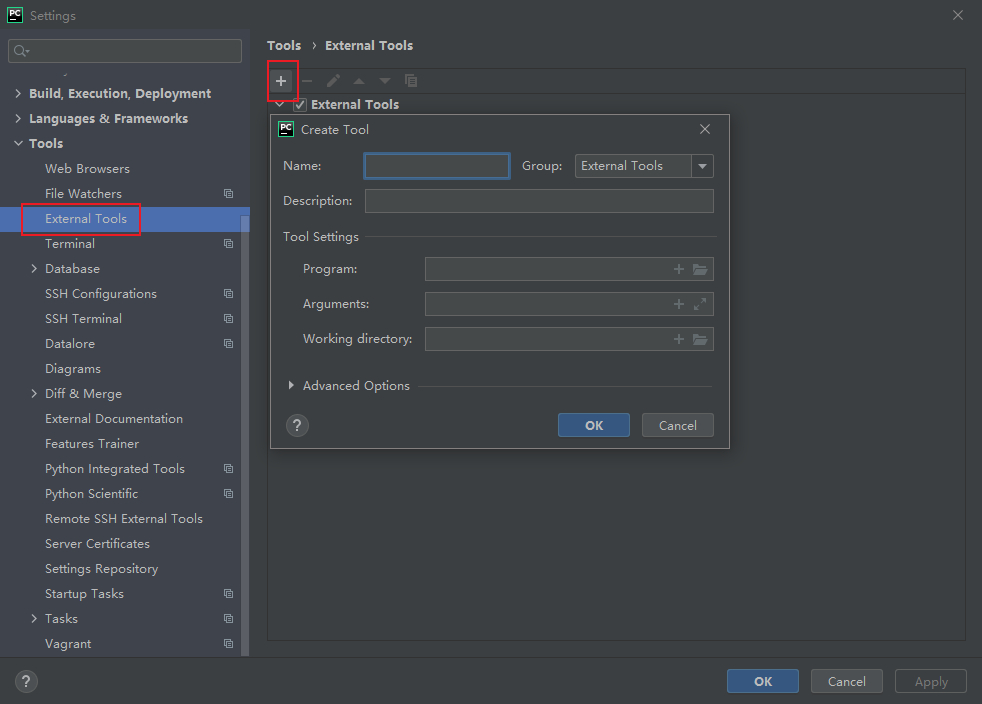This screenshot has height=704, width=982.
Task: Insert macro in Arguments field
Action: point(679,304)
